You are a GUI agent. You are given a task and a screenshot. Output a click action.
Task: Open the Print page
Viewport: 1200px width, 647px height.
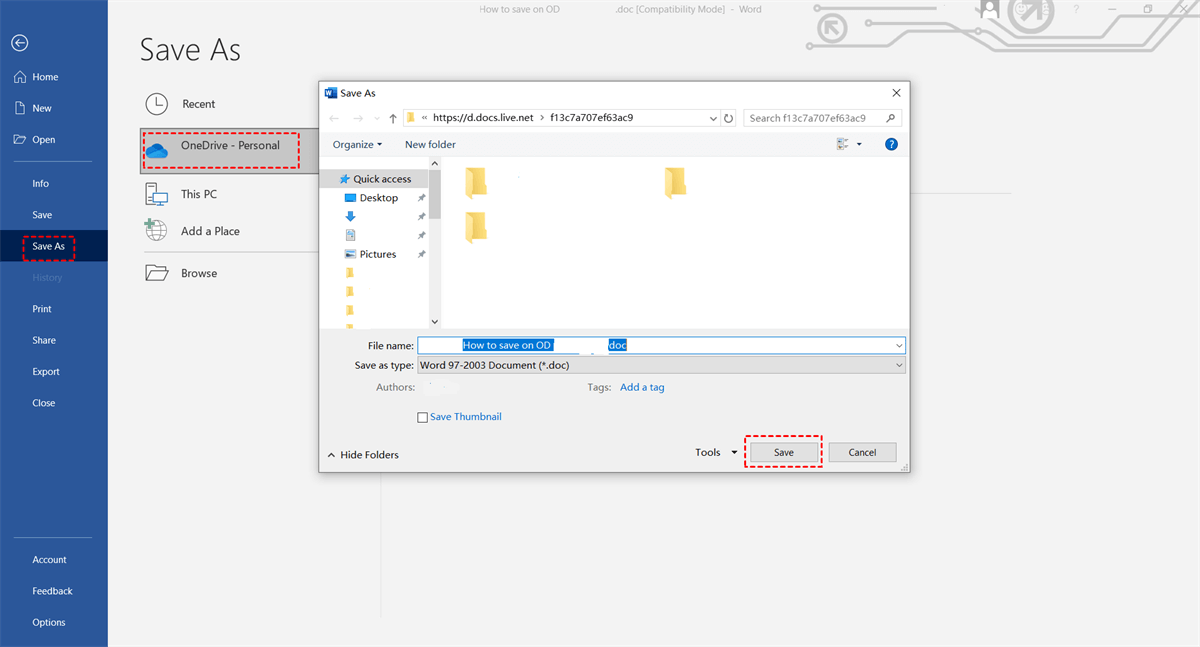pos(42,309)
